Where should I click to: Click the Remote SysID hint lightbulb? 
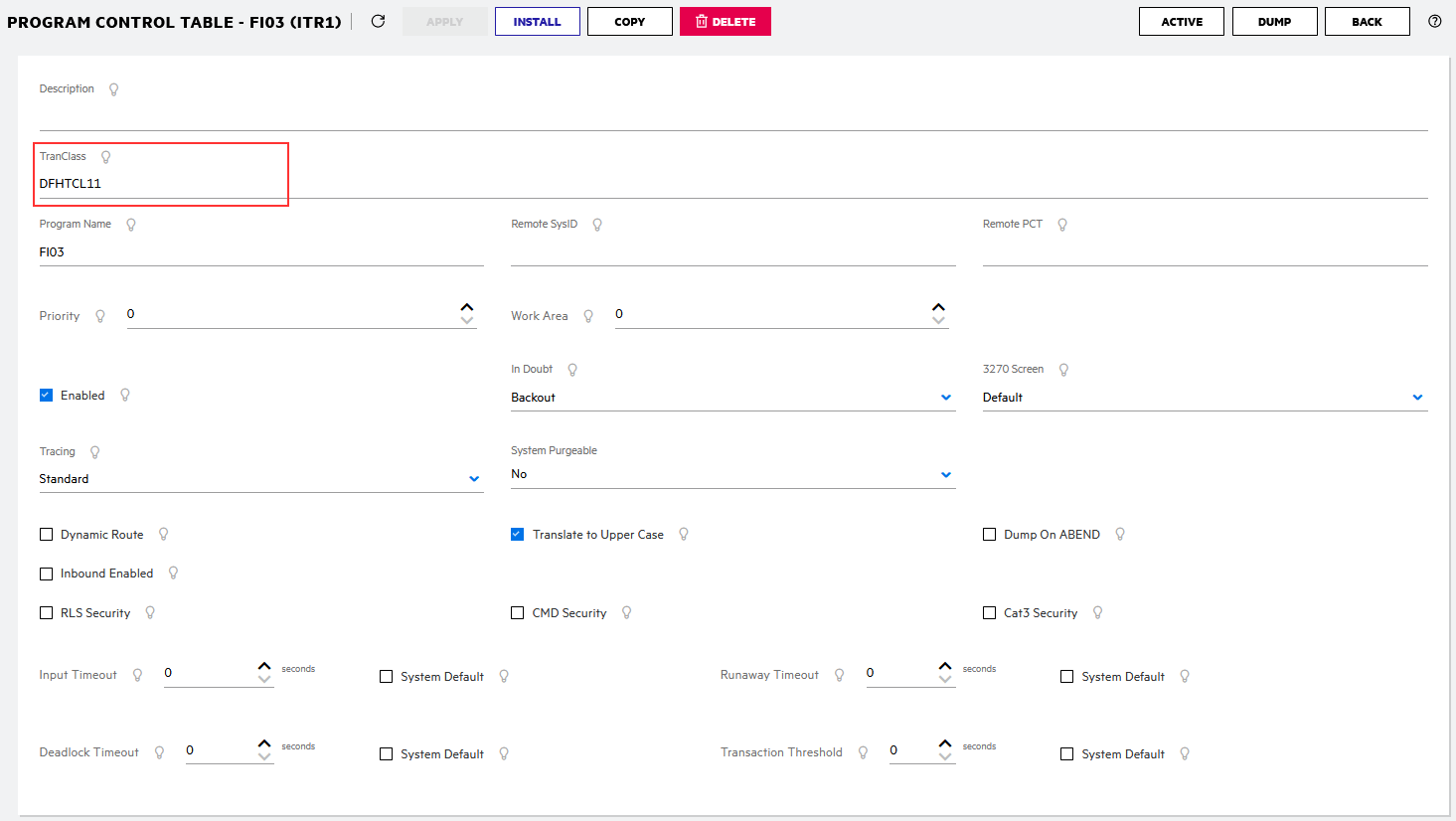[x=597, y=225]
